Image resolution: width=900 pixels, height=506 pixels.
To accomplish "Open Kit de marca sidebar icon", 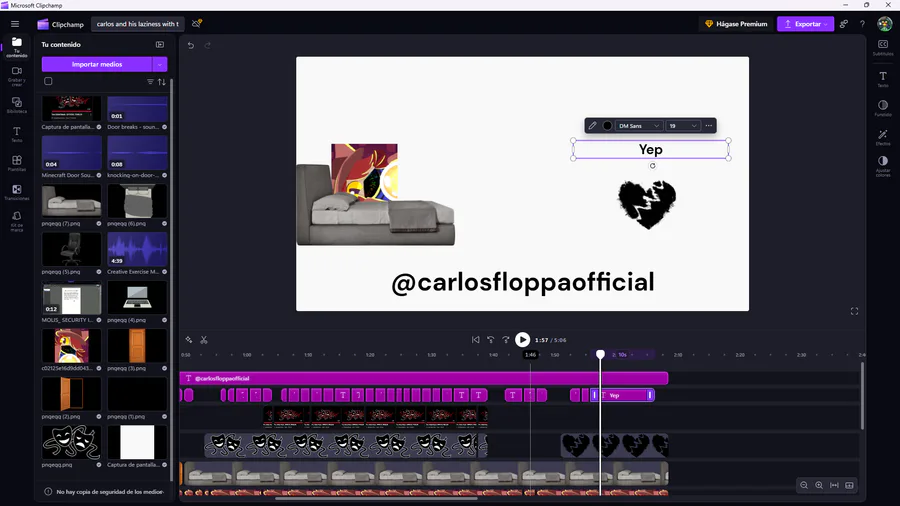I will 17,221.
